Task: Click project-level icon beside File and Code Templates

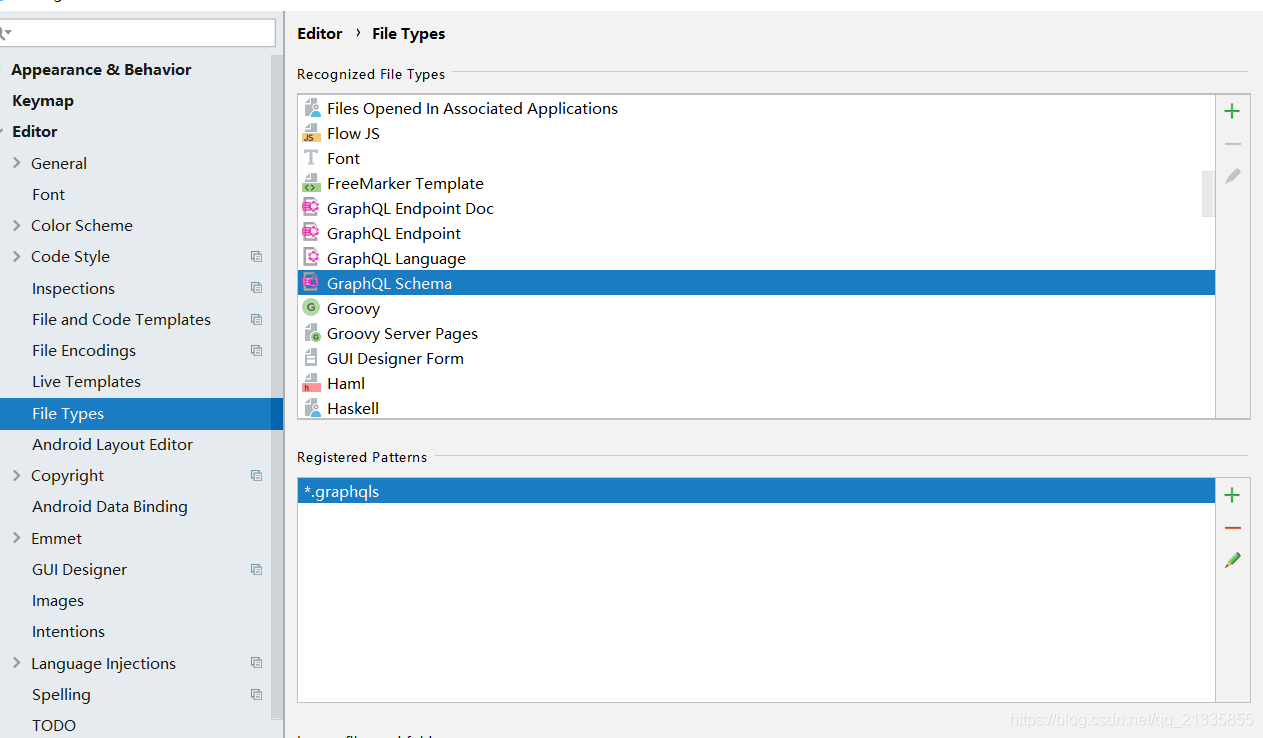Action: click(256, 320)
